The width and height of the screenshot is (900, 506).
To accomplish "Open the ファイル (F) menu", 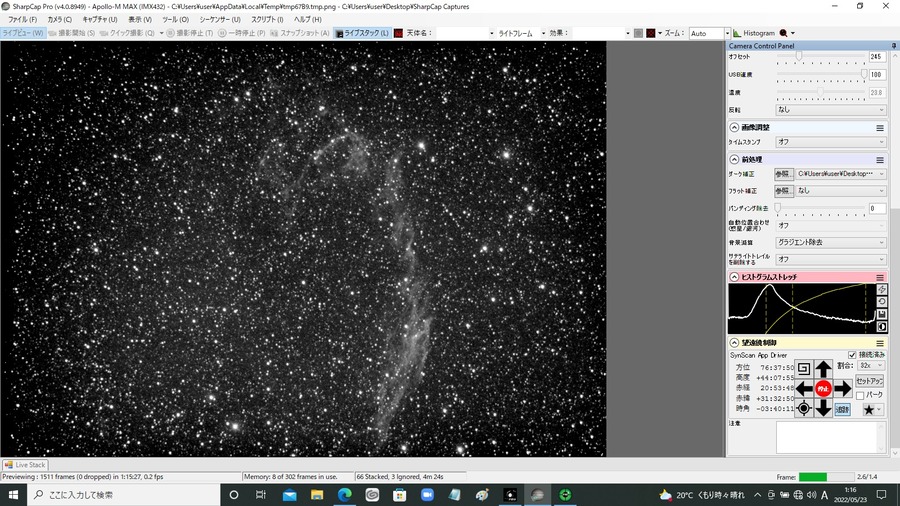I will (22, 20).
